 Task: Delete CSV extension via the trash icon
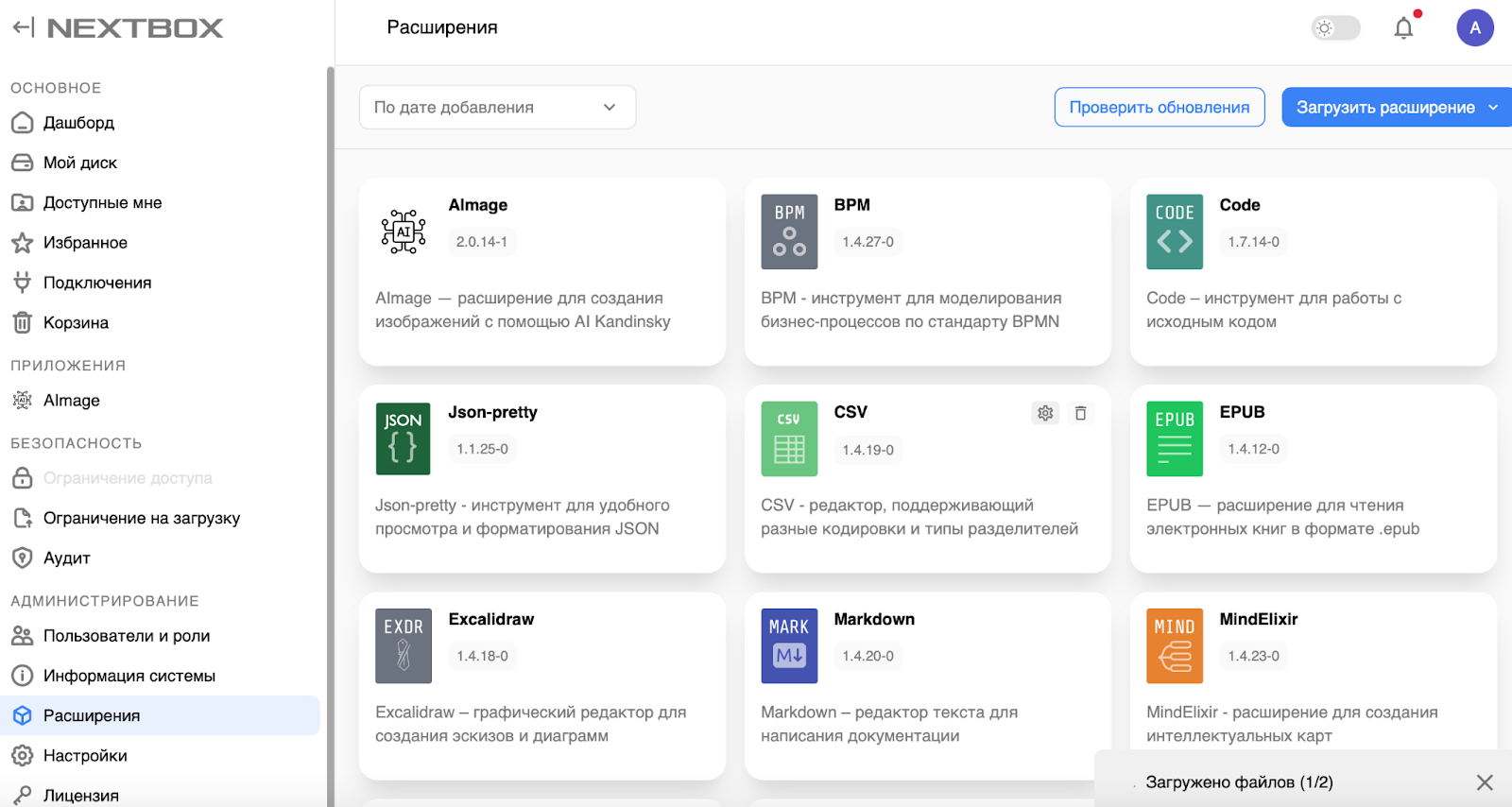point(1080,413)
